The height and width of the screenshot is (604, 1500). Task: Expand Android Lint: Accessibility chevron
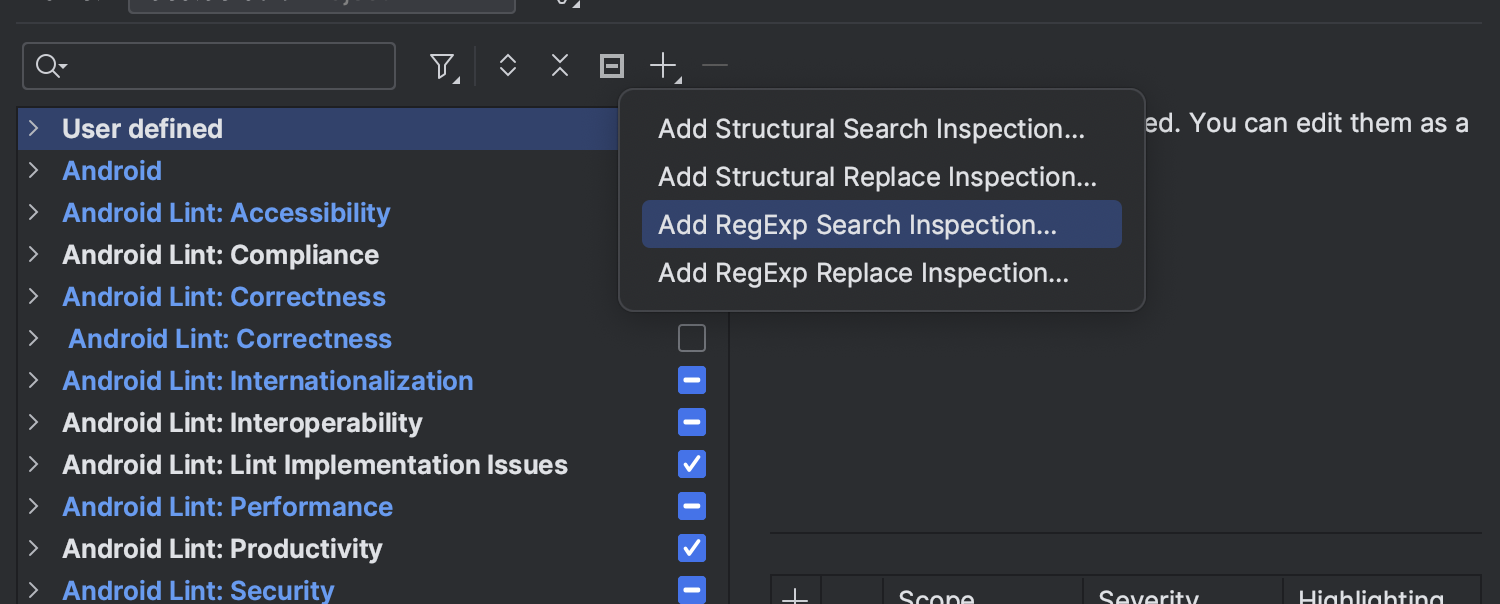click(x=34, y=213)
